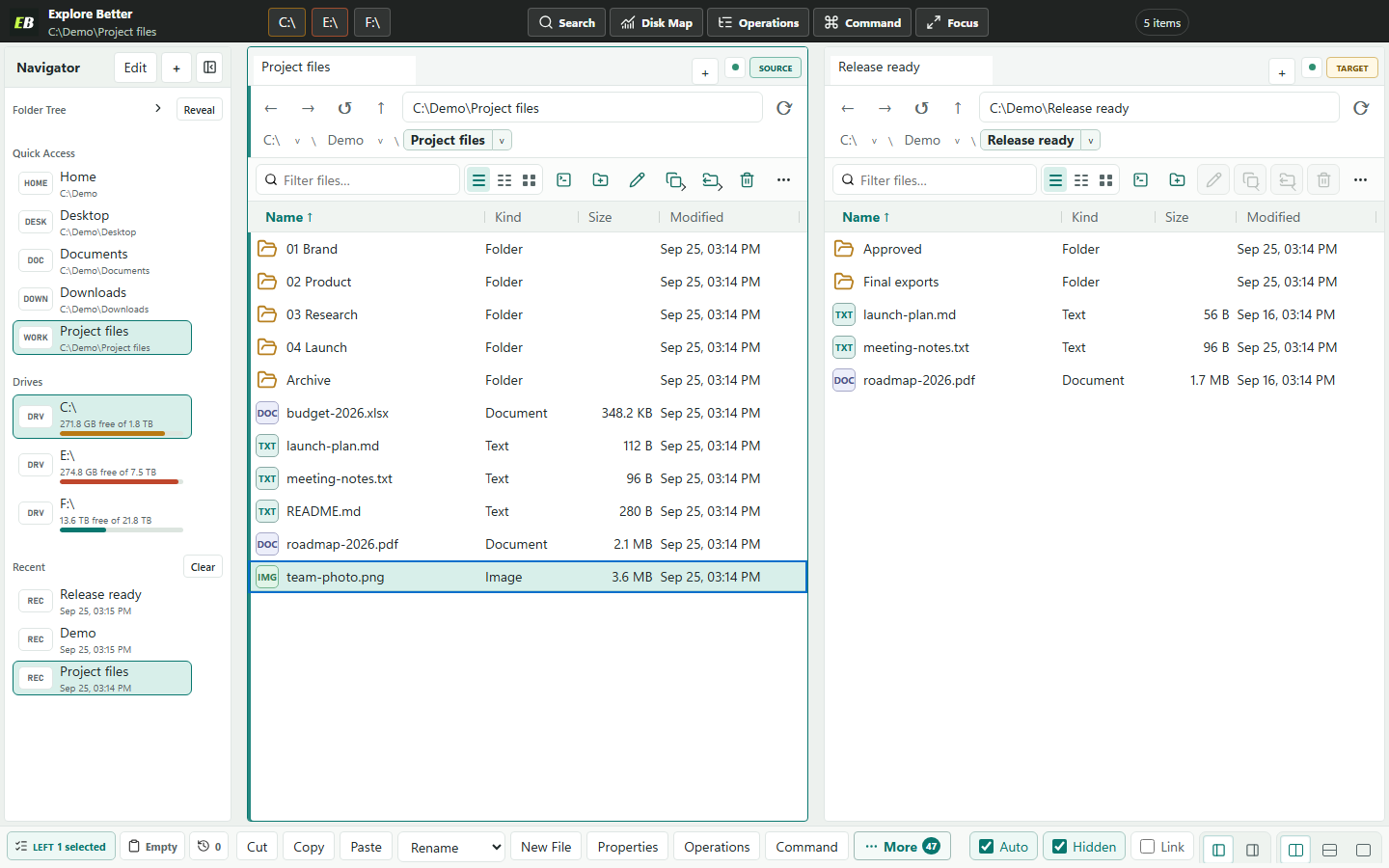The image size is (1389, 868).
Task: Uncheck the Hidden files checkbox
Action: [x=1060, y=847]
